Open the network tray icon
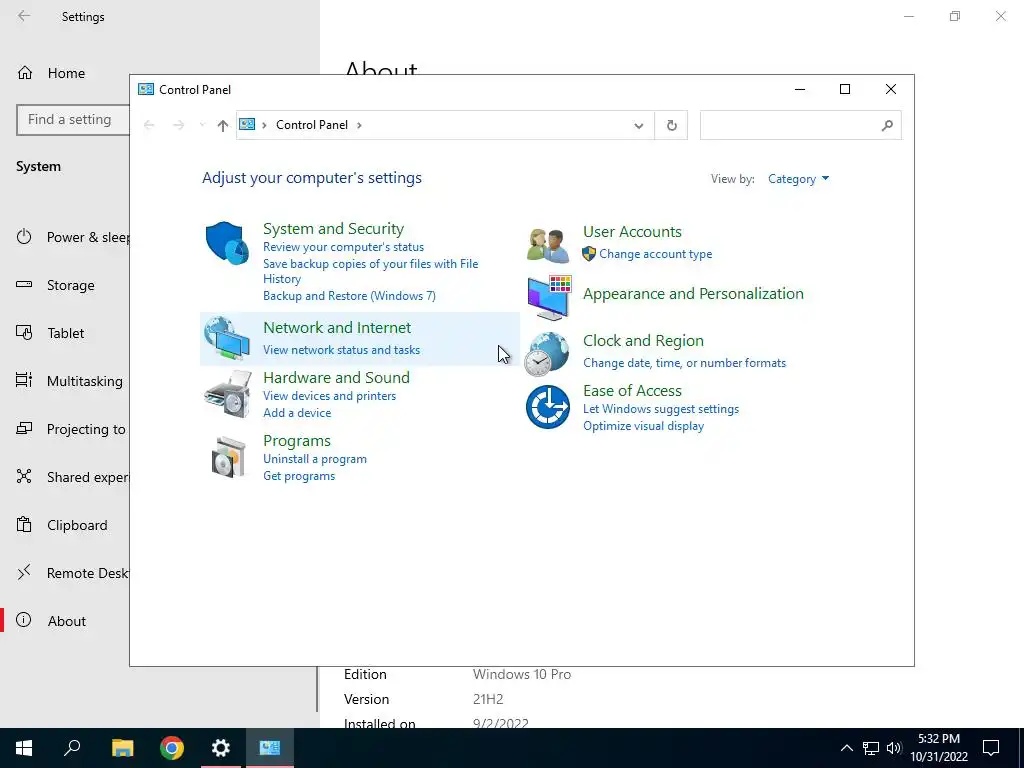The image size is (1024, 768). point(871,748)
